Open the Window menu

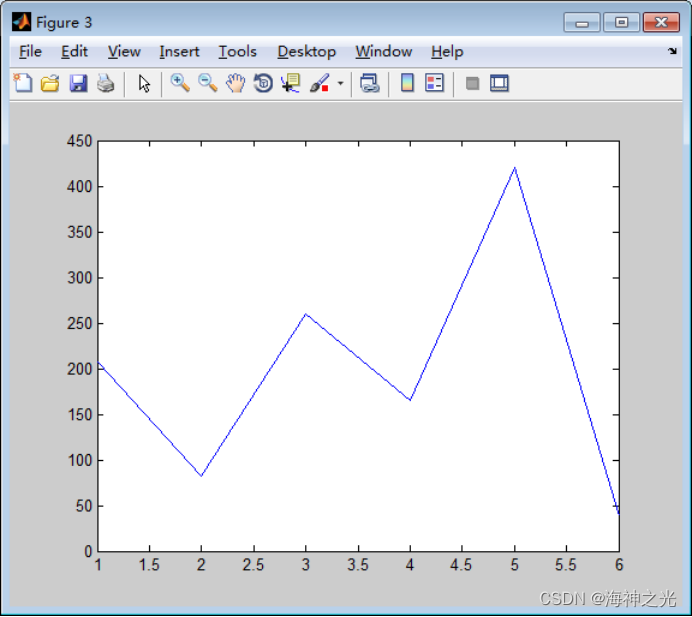[384, 52]
